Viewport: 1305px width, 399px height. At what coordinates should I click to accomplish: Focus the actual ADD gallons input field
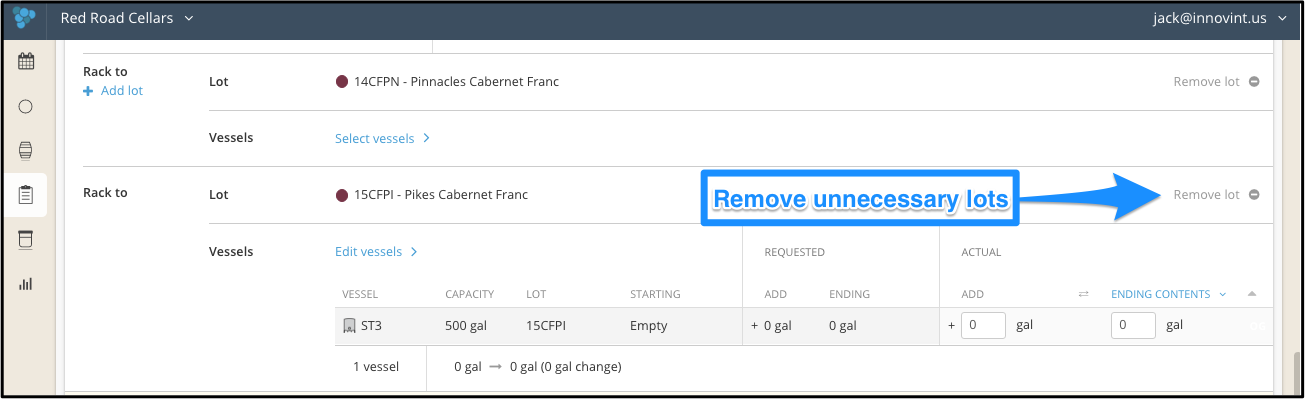(983, 326)
